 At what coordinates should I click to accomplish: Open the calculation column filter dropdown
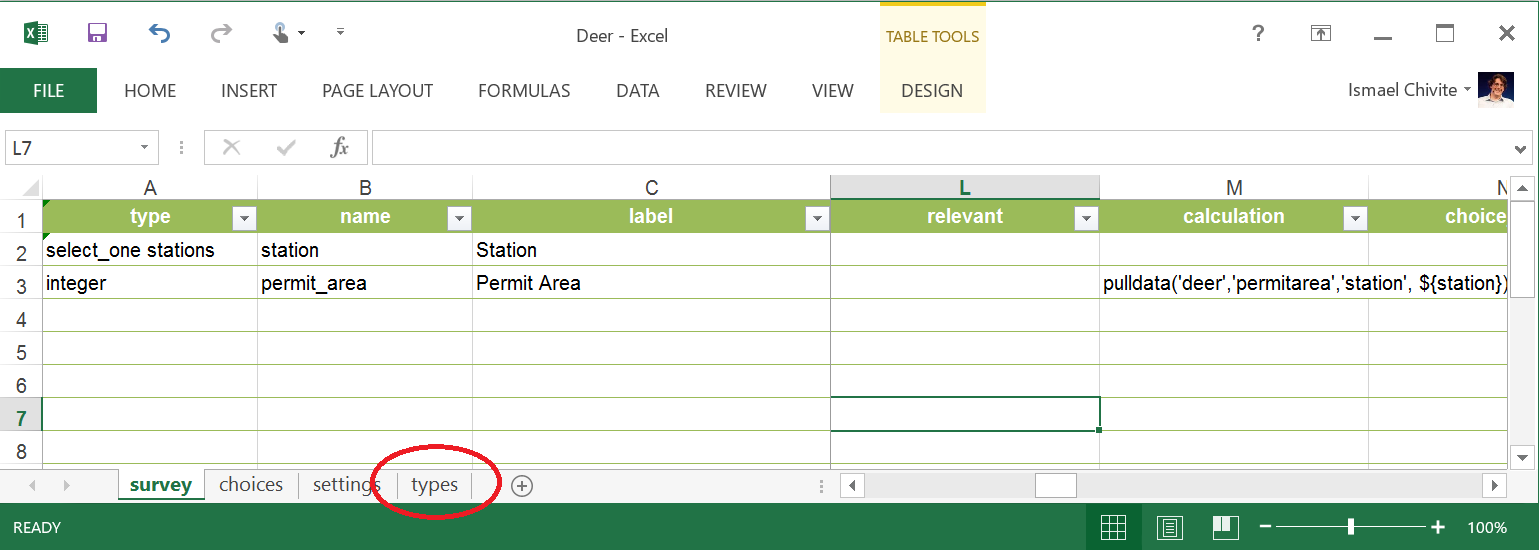pyautogui.click(x=1355, y=218)
